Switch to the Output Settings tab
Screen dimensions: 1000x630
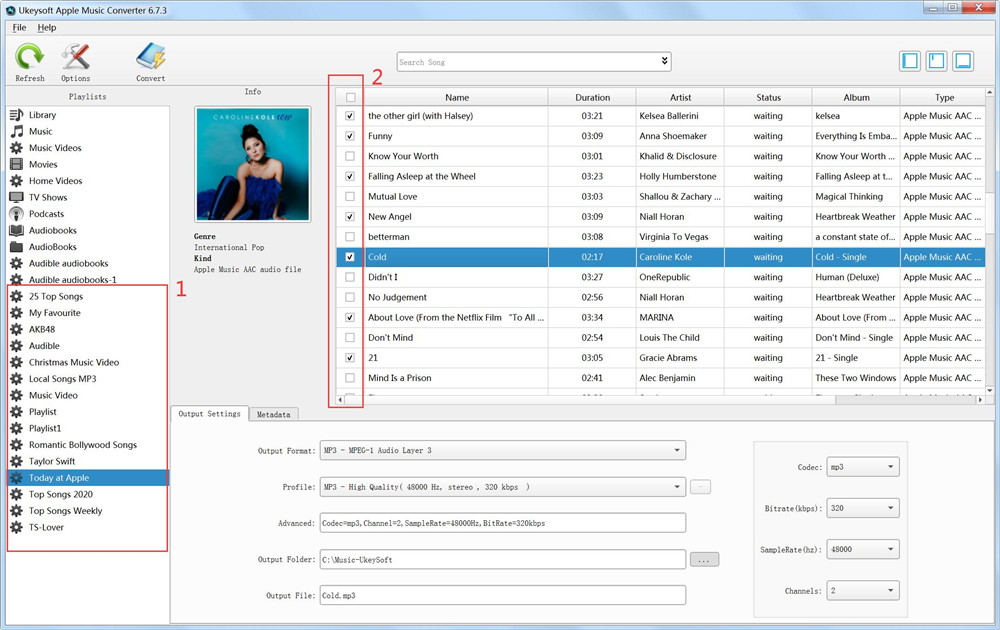point(209,414)
